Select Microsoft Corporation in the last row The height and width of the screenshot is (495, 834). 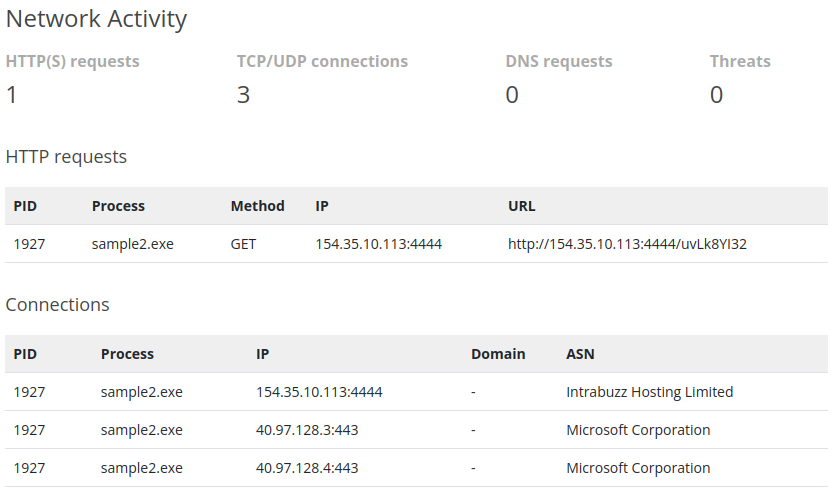pyautogui.click(x=638, y=468)
